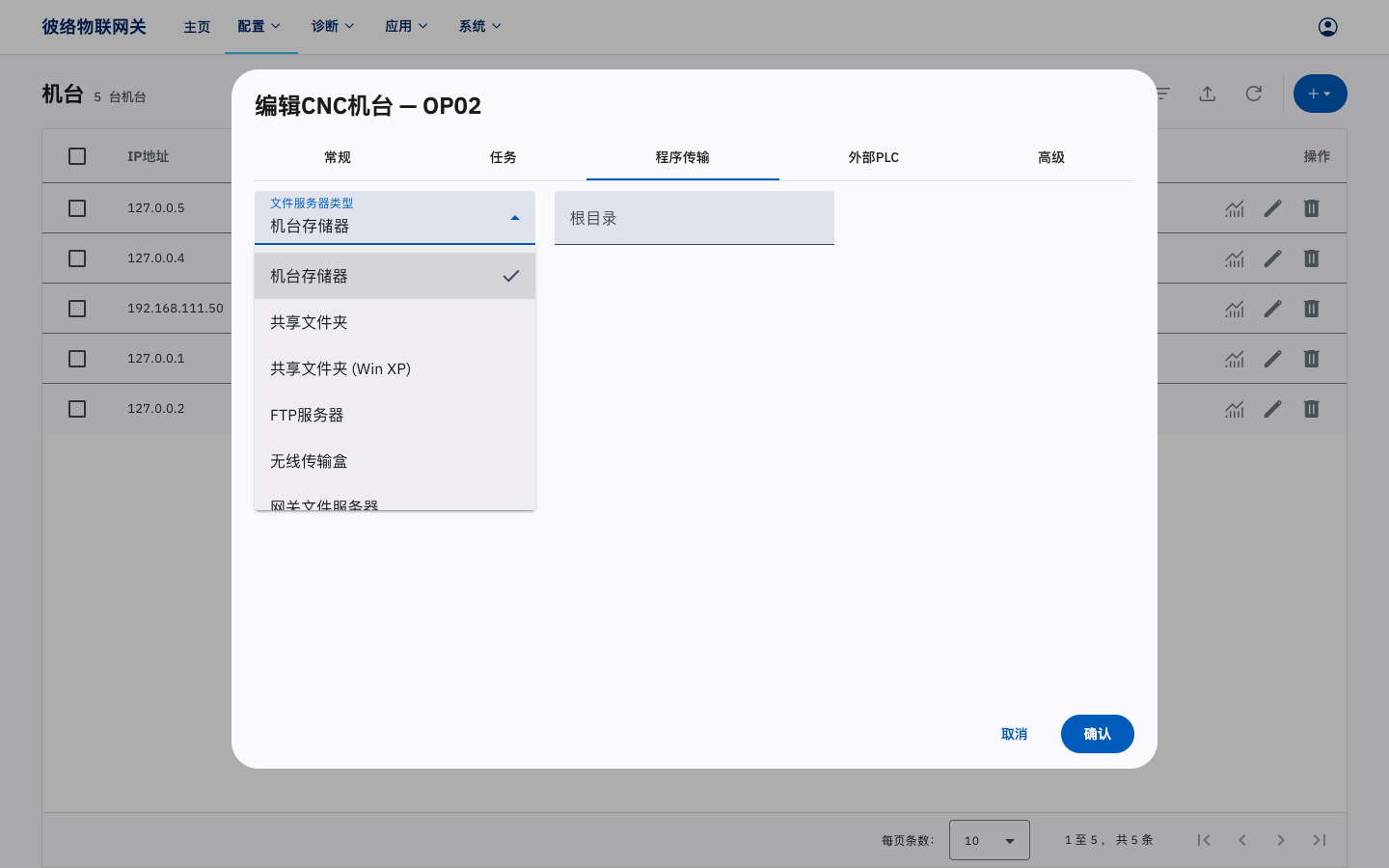Open chart icon for 192.168.111.50 row
This screenshot has height=868, width=1389.
[1235, 309]
